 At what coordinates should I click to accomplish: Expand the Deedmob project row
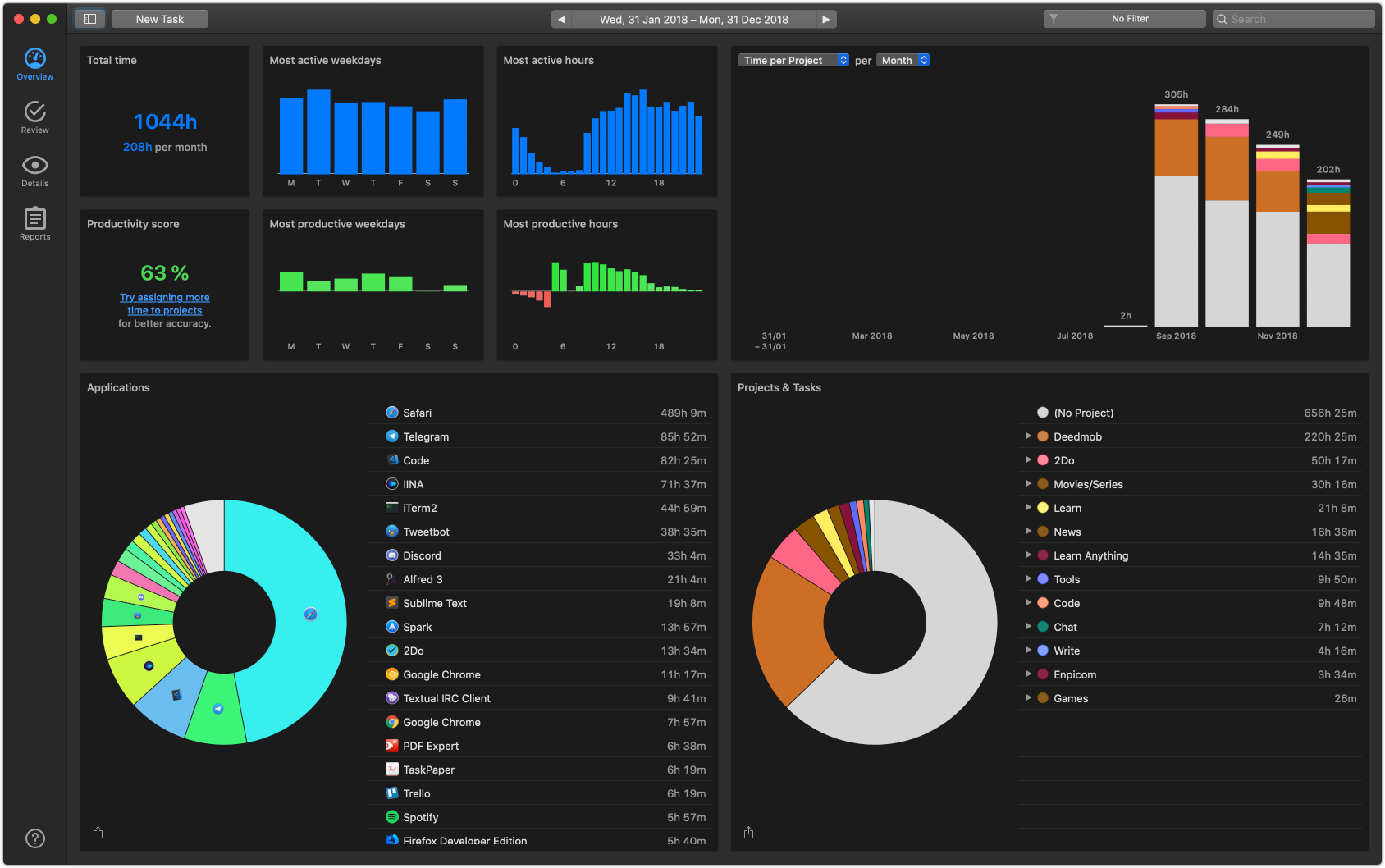tap(1028, 436)
